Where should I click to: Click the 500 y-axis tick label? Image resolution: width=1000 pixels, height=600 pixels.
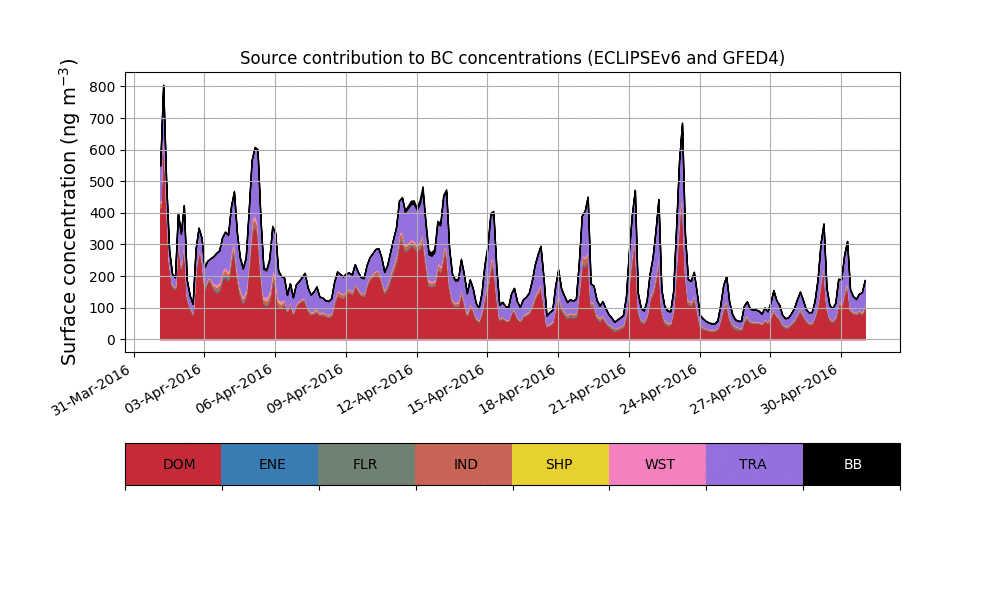coord(102,182)
